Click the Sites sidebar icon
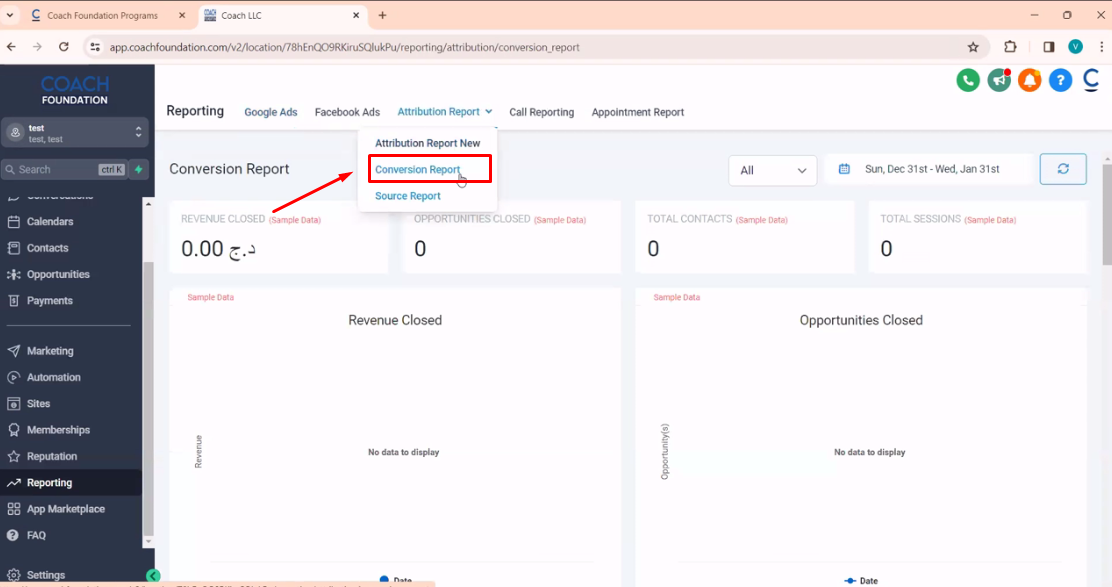 [13, 403]
